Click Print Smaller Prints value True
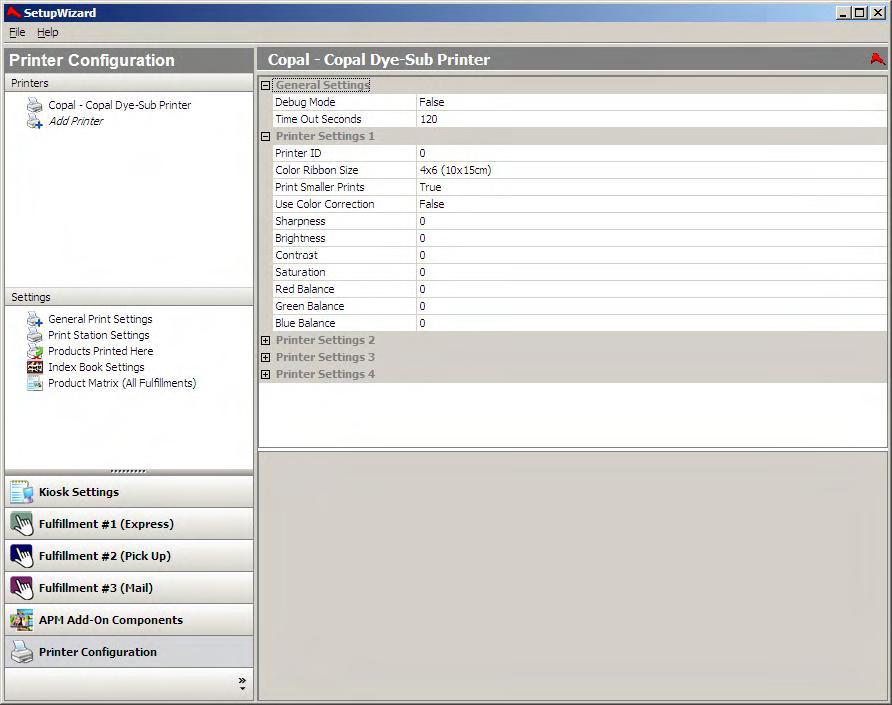The height and width of the screenshot is (705, 892). (651, 187)
